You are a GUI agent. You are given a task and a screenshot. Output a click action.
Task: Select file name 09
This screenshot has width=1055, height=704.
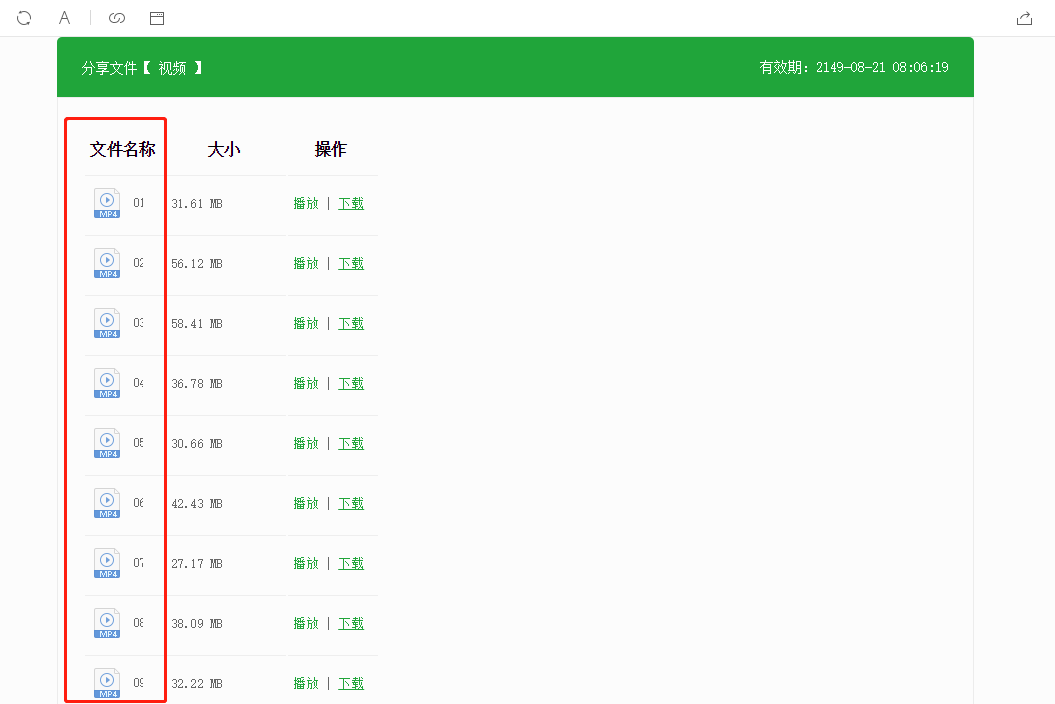pyautogui.click(x=139, y=682)
